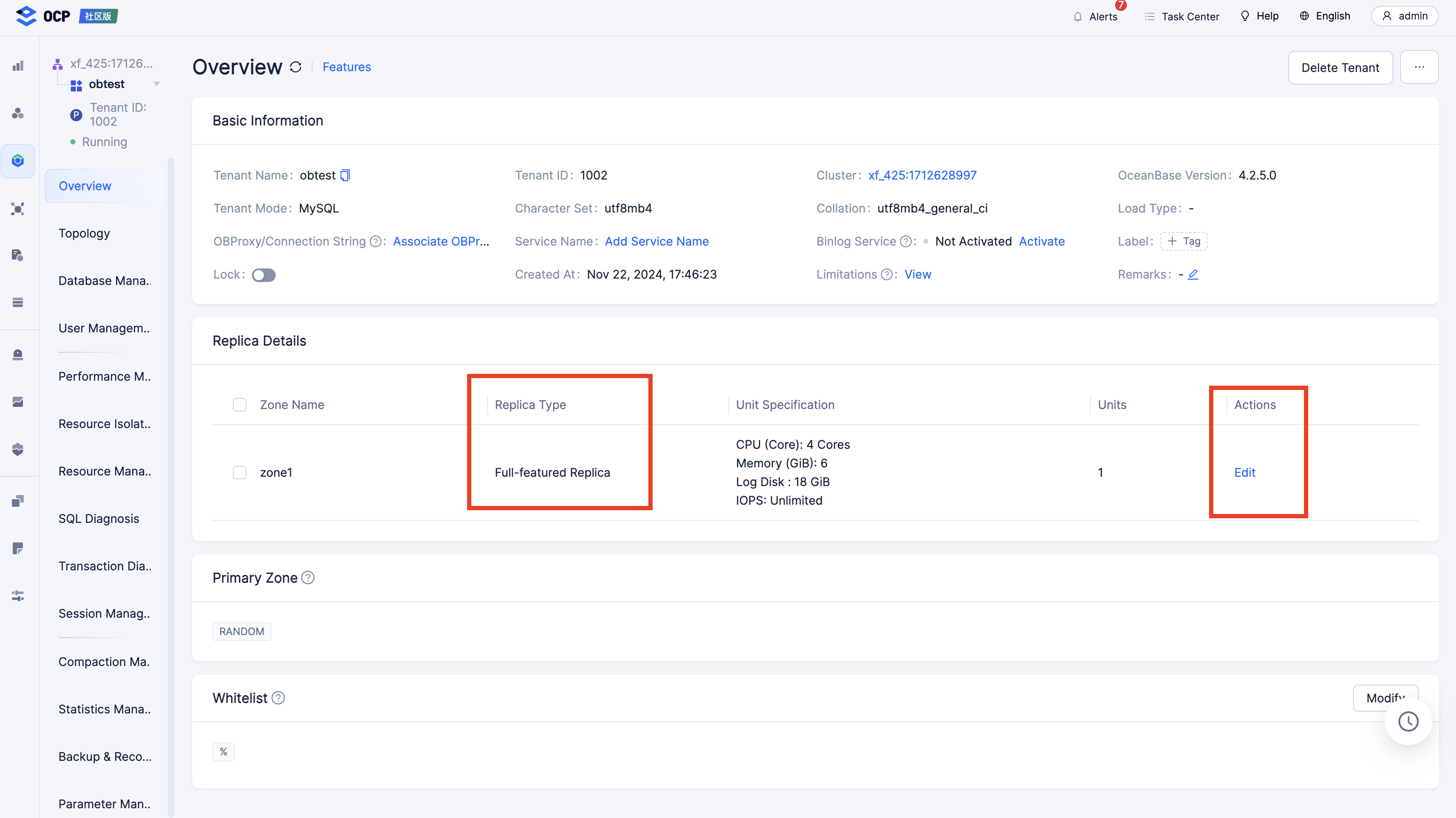Click the floating clock history icon
This screenshot has height=818, width=1456.
tap(1408, 721)
